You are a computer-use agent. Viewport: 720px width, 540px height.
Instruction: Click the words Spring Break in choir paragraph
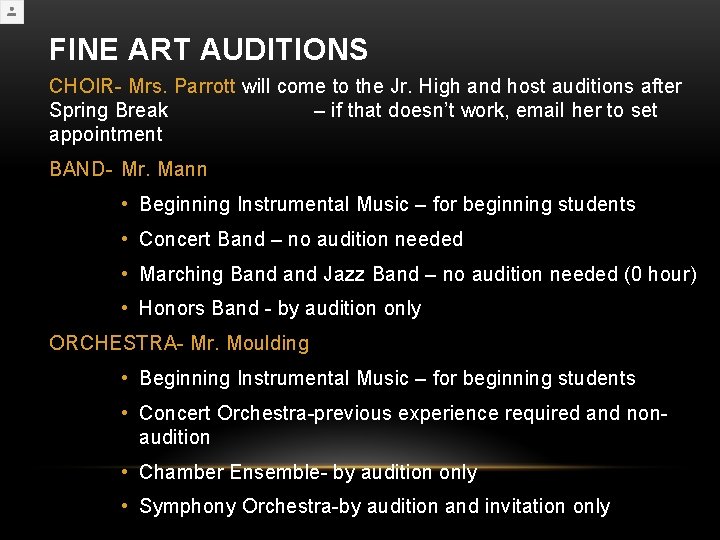point(108,110)
